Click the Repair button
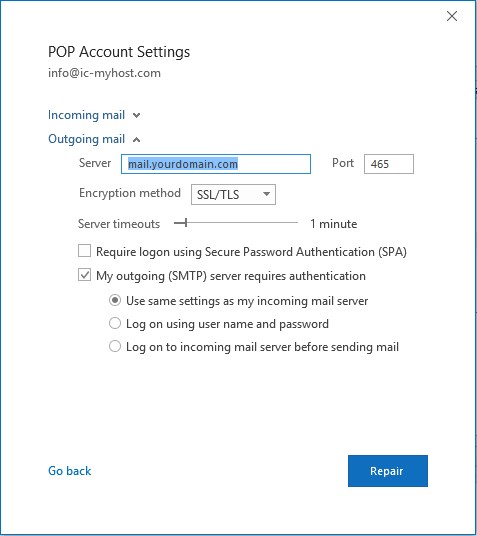 coord(388,471)
